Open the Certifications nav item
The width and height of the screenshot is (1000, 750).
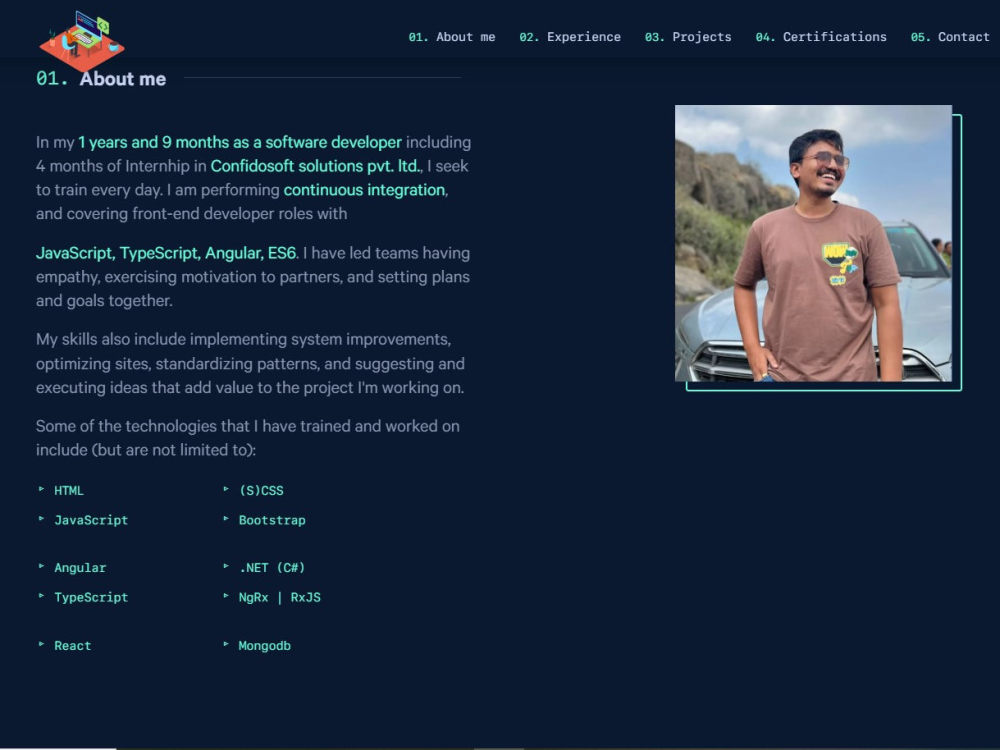[821, 37]
